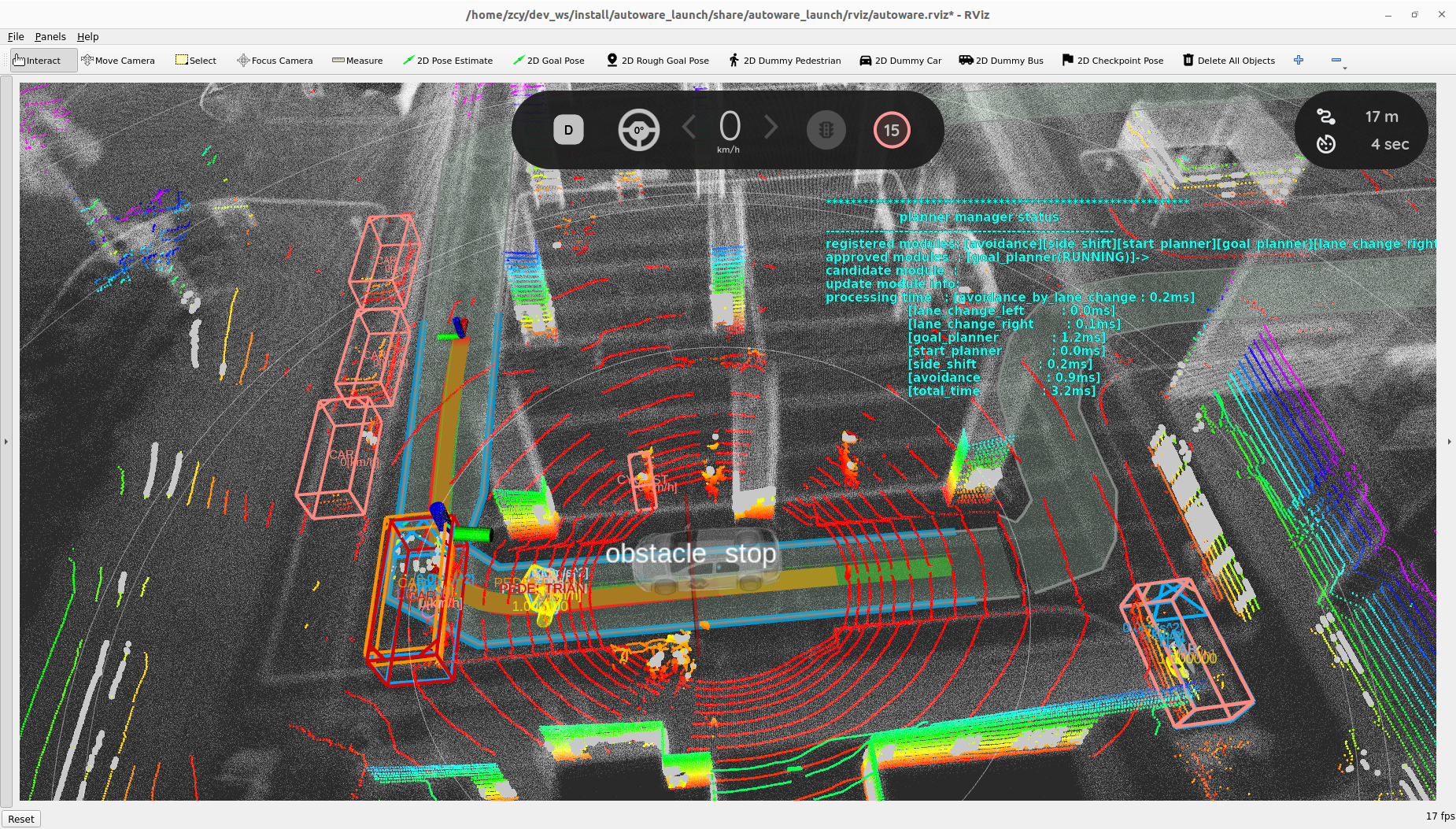
Task: Add a new tool with plus icon
Action: (x=1299, y=60)
